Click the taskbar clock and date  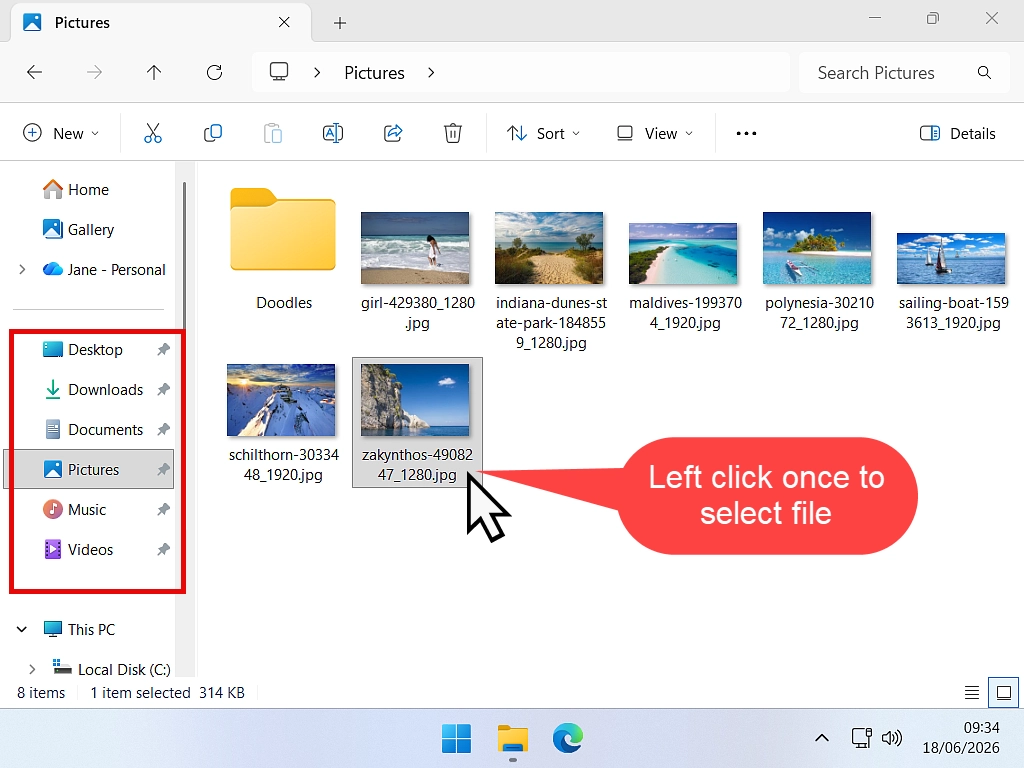point(960,738)
